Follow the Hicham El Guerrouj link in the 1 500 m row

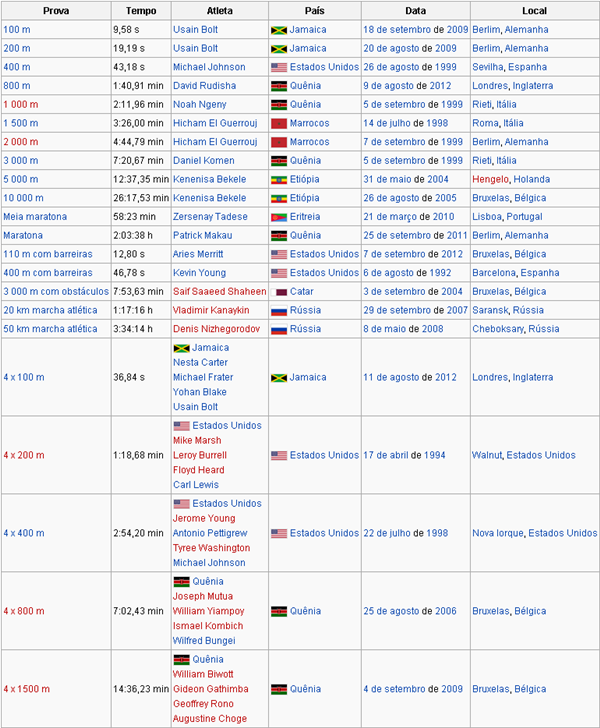point(215,123)
